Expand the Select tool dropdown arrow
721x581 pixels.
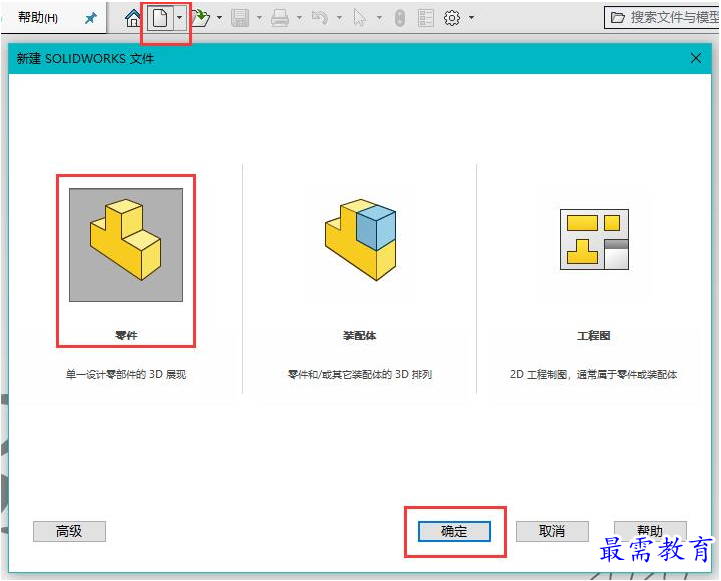379,18
